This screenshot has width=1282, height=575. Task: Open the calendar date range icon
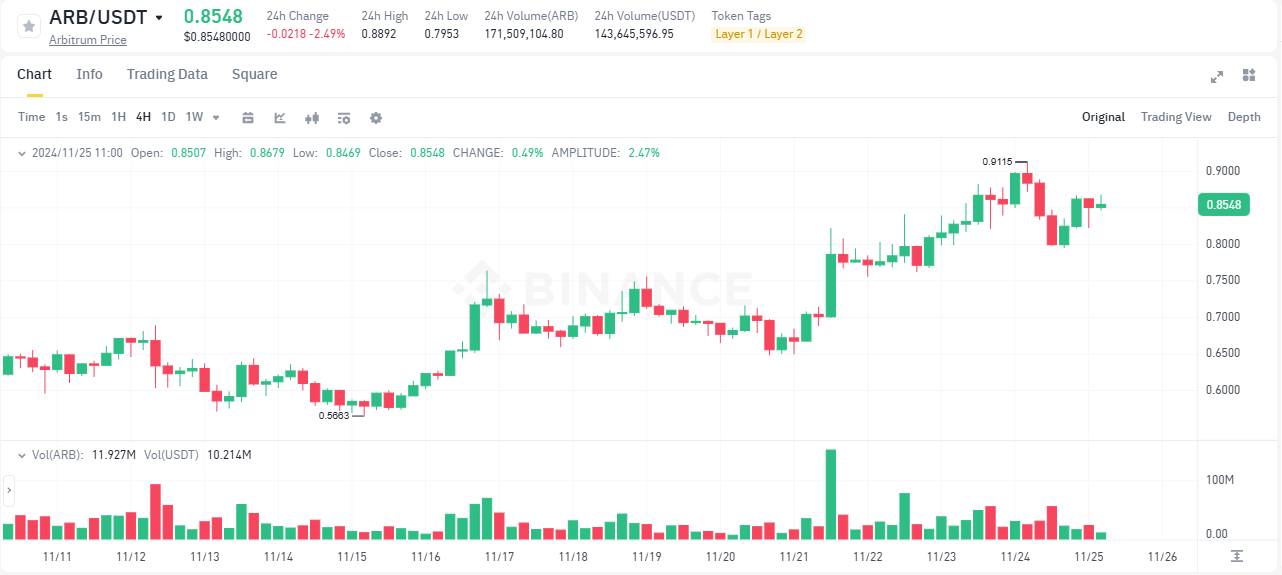tap(248, 117)
